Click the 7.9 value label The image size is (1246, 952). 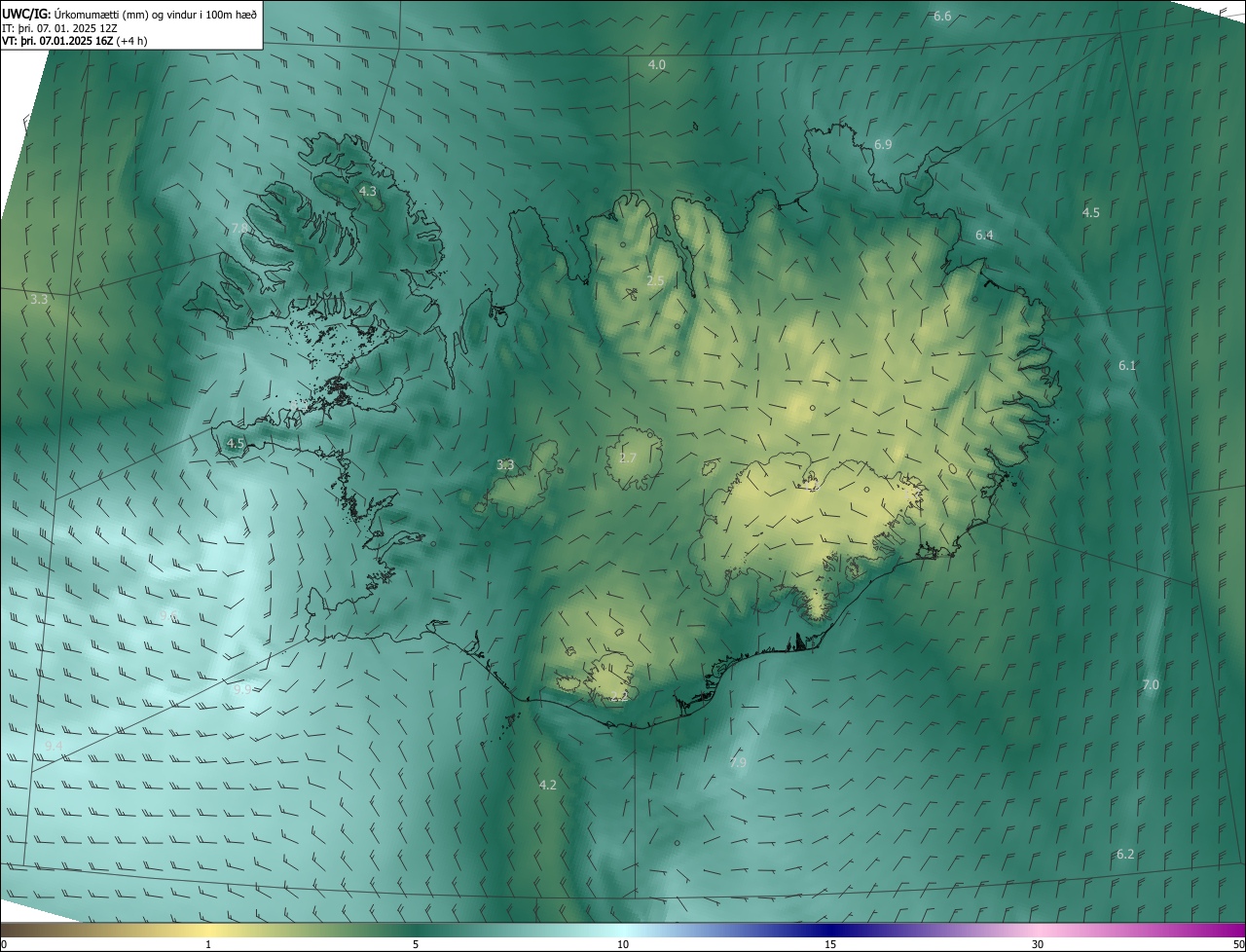tap(738, 763)
